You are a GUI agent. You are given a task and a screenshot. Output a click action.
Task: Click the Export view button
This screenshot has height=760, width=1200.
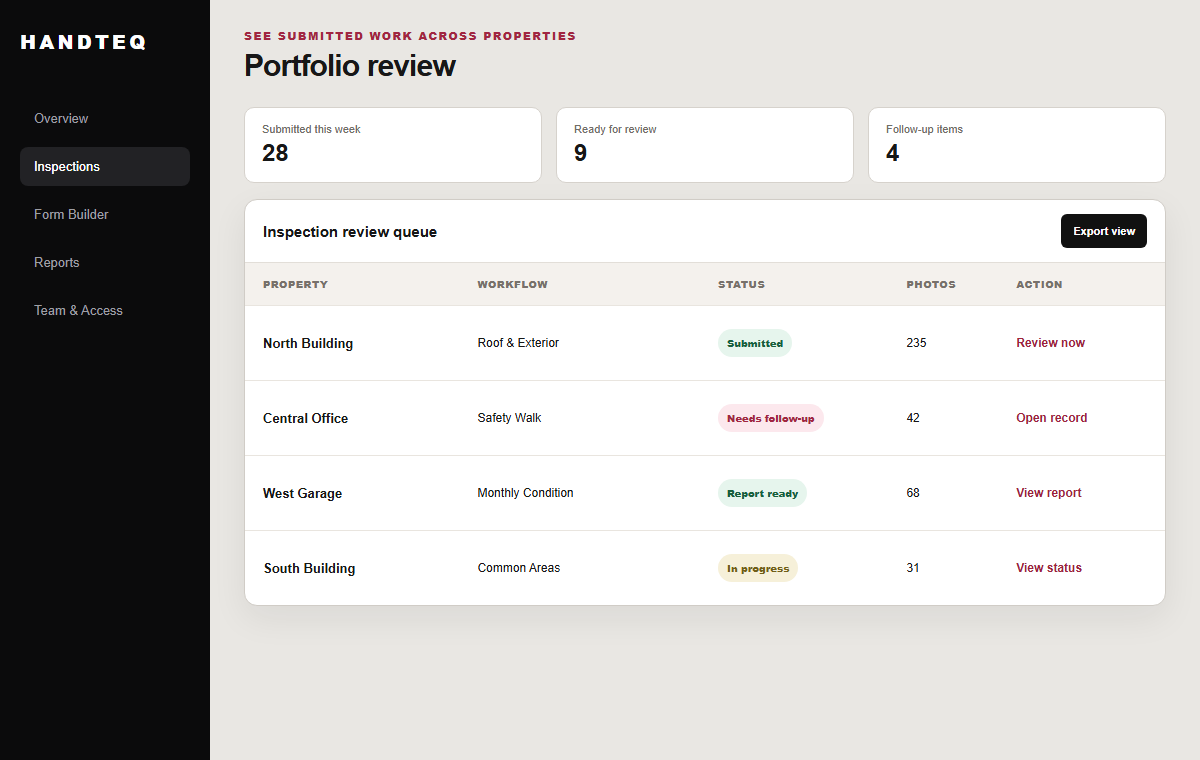tap(1104, 231)
